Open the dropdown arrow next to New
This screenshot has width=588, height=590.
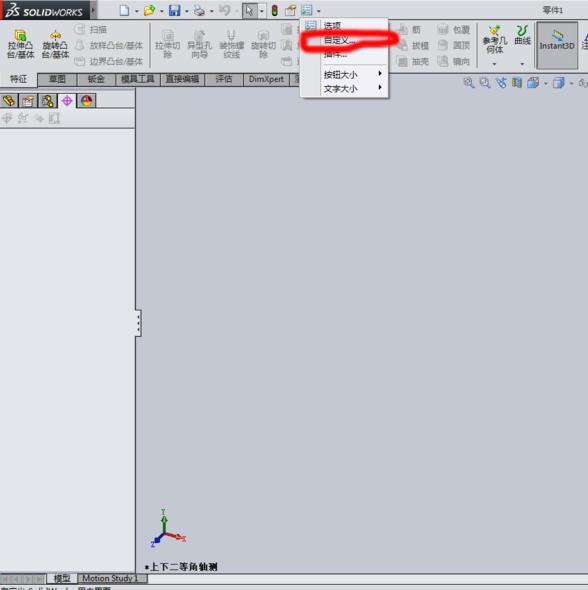pyautogui.click(x=137, y=11)
